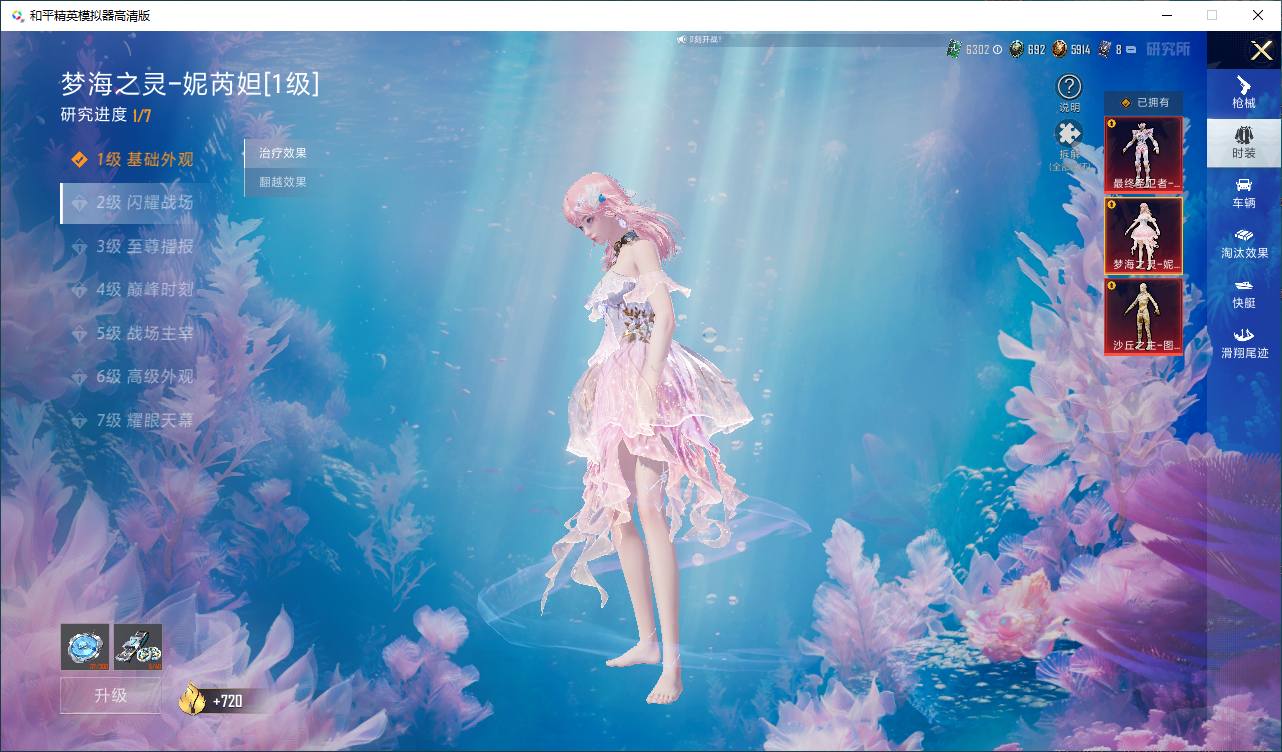Screen dimensions: 1282x752
Task: Toggle the 已拥有 owned filter
Action: (x=1143, y=103)
